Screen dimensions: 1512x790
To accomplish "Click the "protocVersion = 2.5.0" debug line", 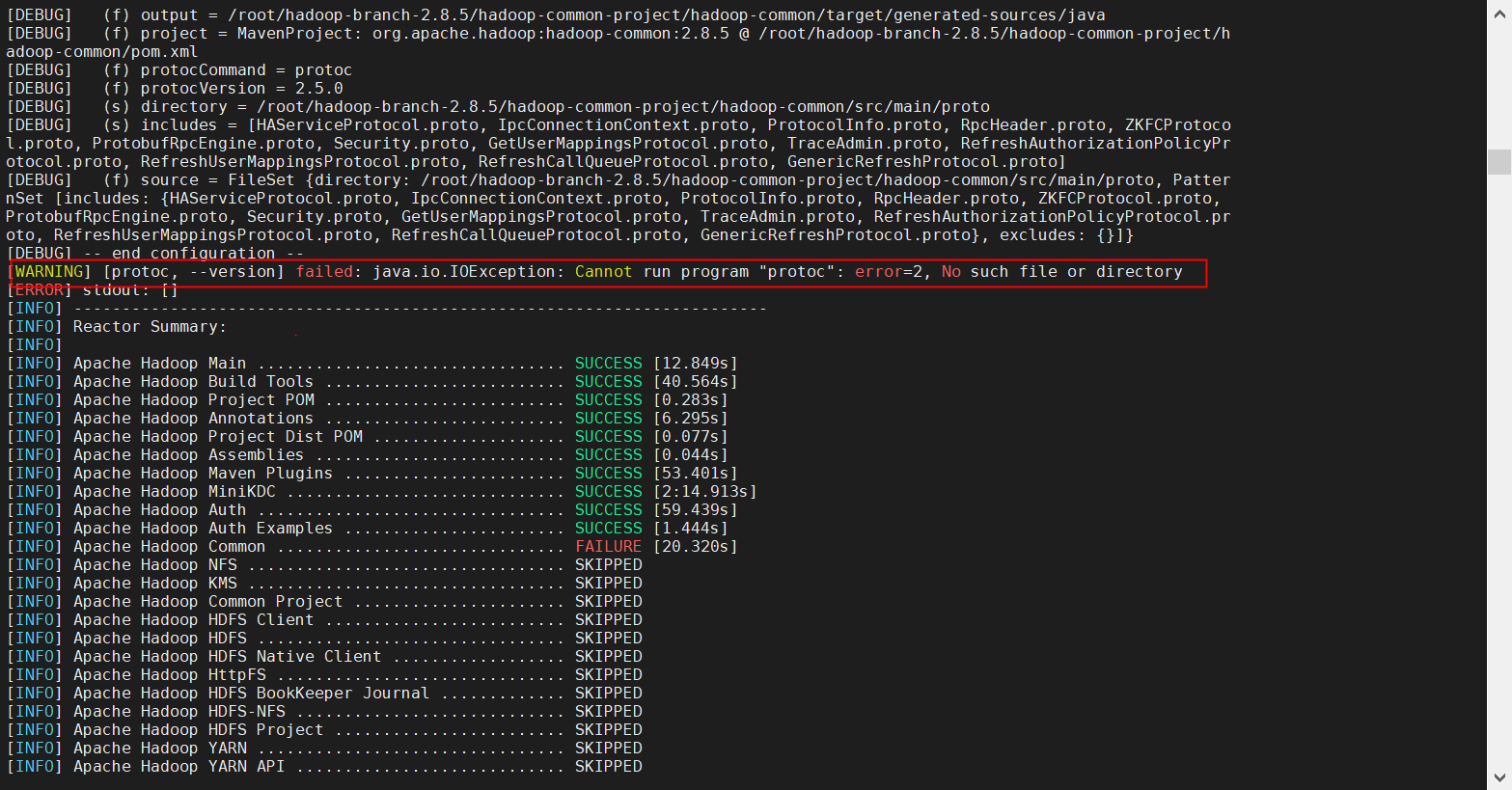I will [175, 89].
